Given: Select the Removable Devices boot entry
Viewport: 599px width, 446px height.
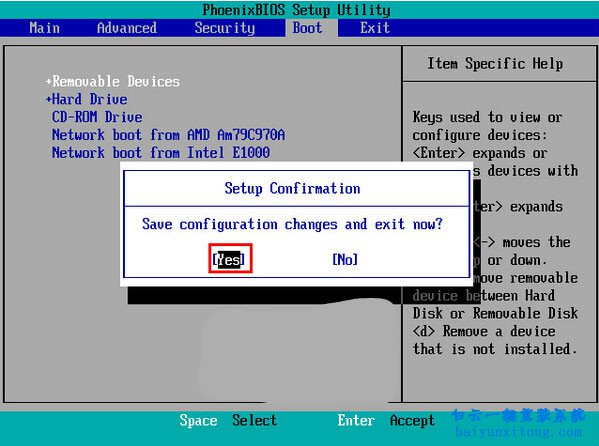Looking at the screenshot, I should [116, 81].
